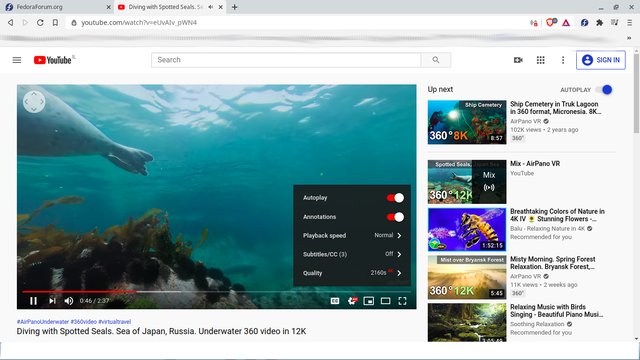Mute the audio icon on the YouTube tab
The height and width of the screenshot is (360, 640).
[x=210, y=7]
